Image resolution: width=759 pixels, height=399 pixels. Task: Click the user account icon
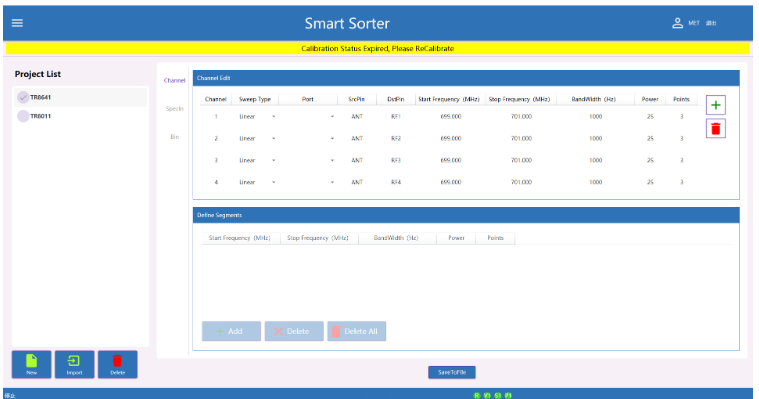(677, 23)
